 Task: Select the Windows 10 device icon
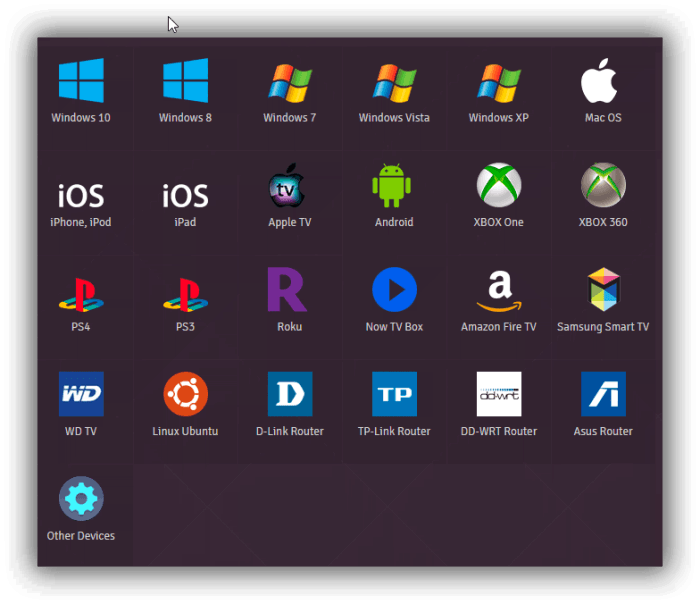pyautogui.click(x=81, y=81)
